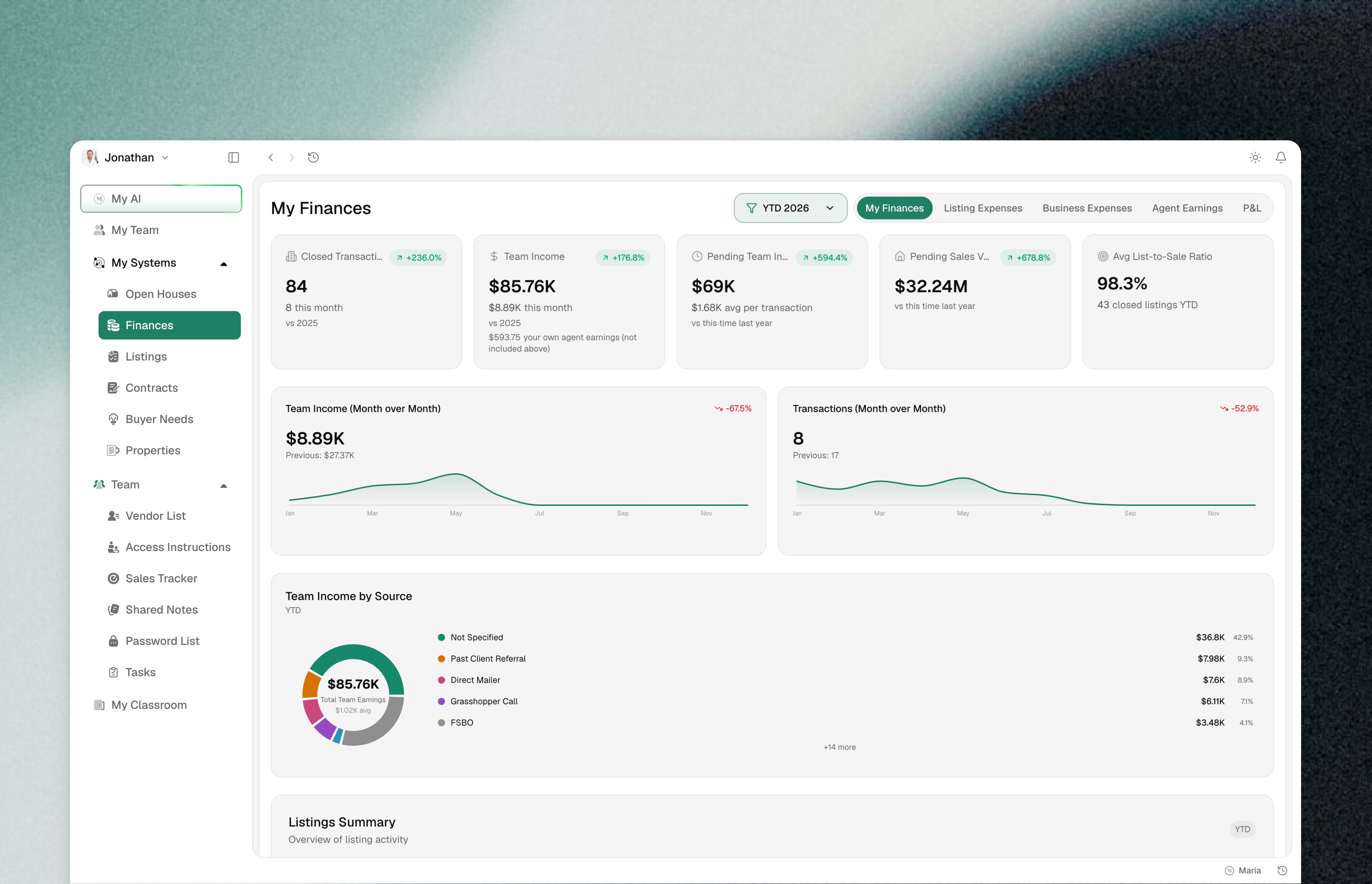Click the green Not Specified legend dot
Image resolution: width=1372 pixels, height=884 pixels.
click(442, 638)
